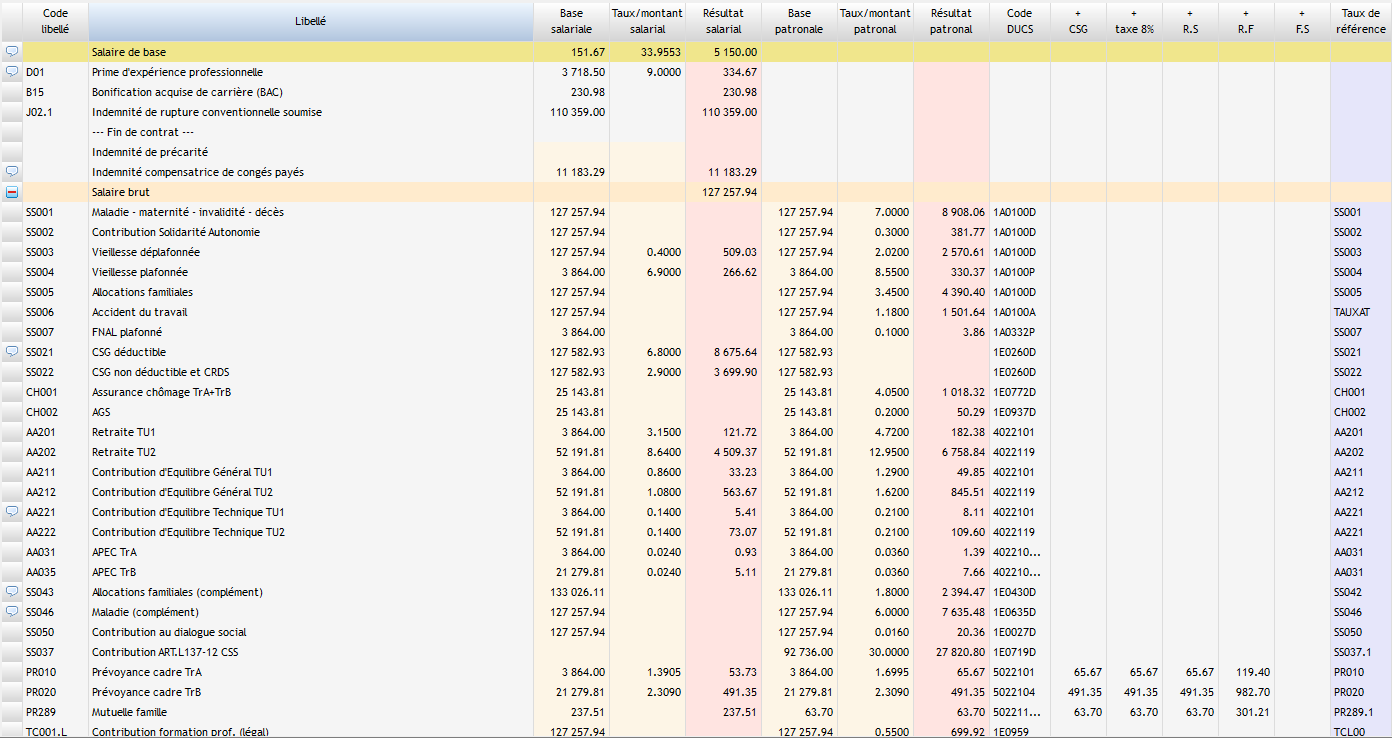Image resolution: width=1392 pixels, height=738 pixels.
Task: Click the Base patronale column header
Action: (x=799, y=21)
